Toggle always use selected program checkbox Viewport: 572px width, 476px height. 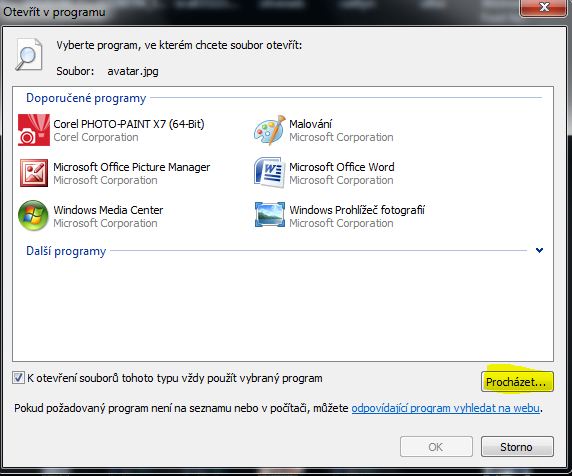point(18,378)
